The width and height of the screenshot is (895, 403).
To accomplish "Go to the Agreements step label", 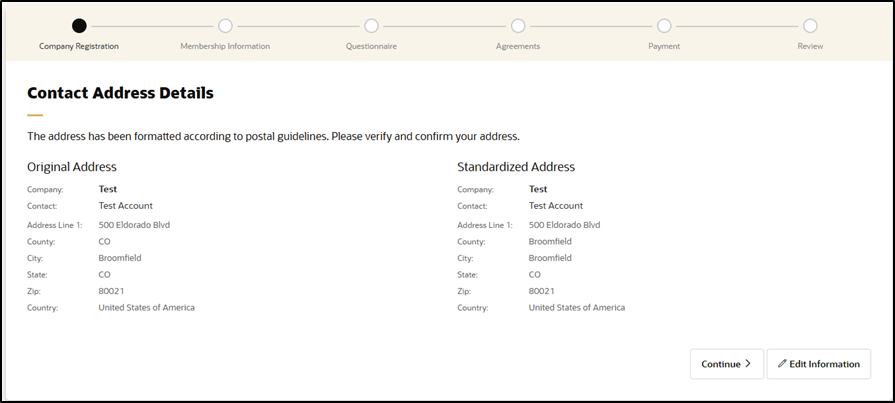I will coord(518,46).
